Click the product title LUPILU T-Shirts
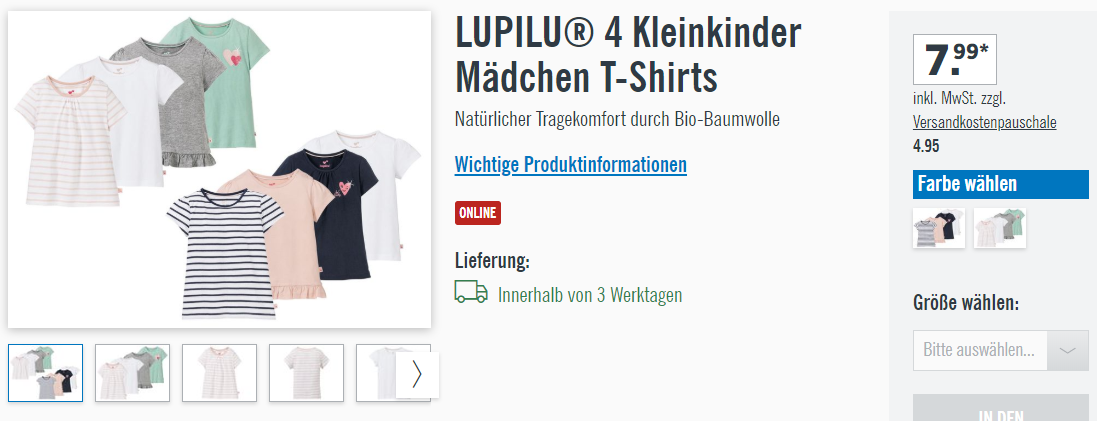The width and height of the screenshot is (1097, 421). coord(628,56)
